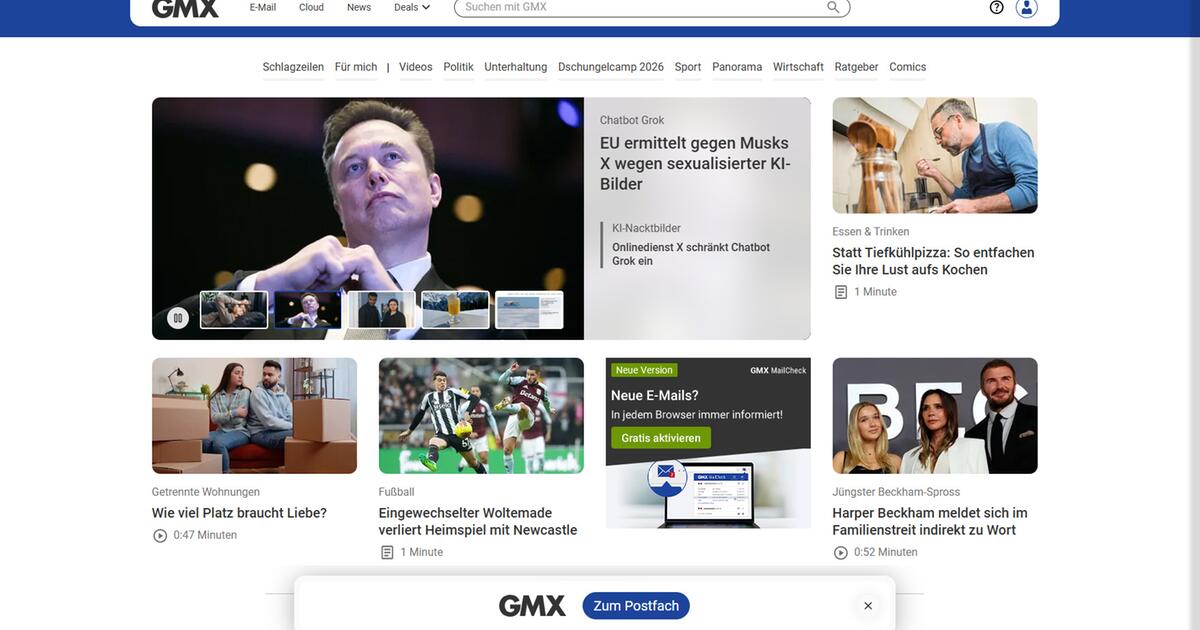The height and width of the screenshot is (630, 1200).
Task: Select last slideshow thumbnail with document
Action: (529, 310)
